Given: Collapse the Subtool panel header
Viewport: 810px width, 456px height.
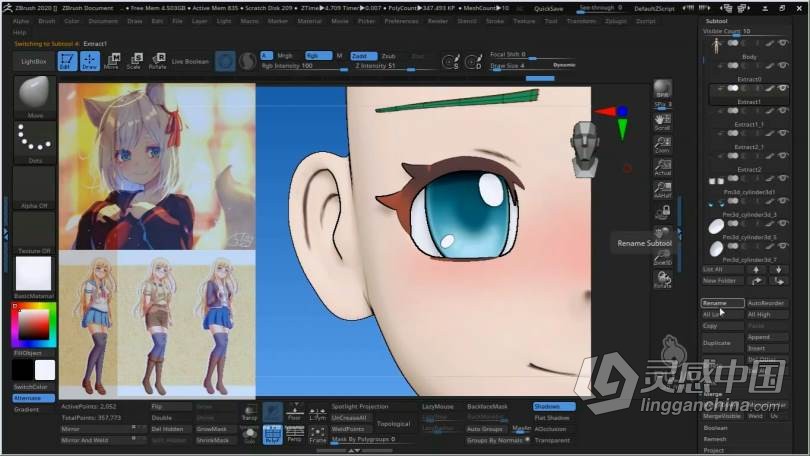Looking at the screenshot, I should 716,21.
